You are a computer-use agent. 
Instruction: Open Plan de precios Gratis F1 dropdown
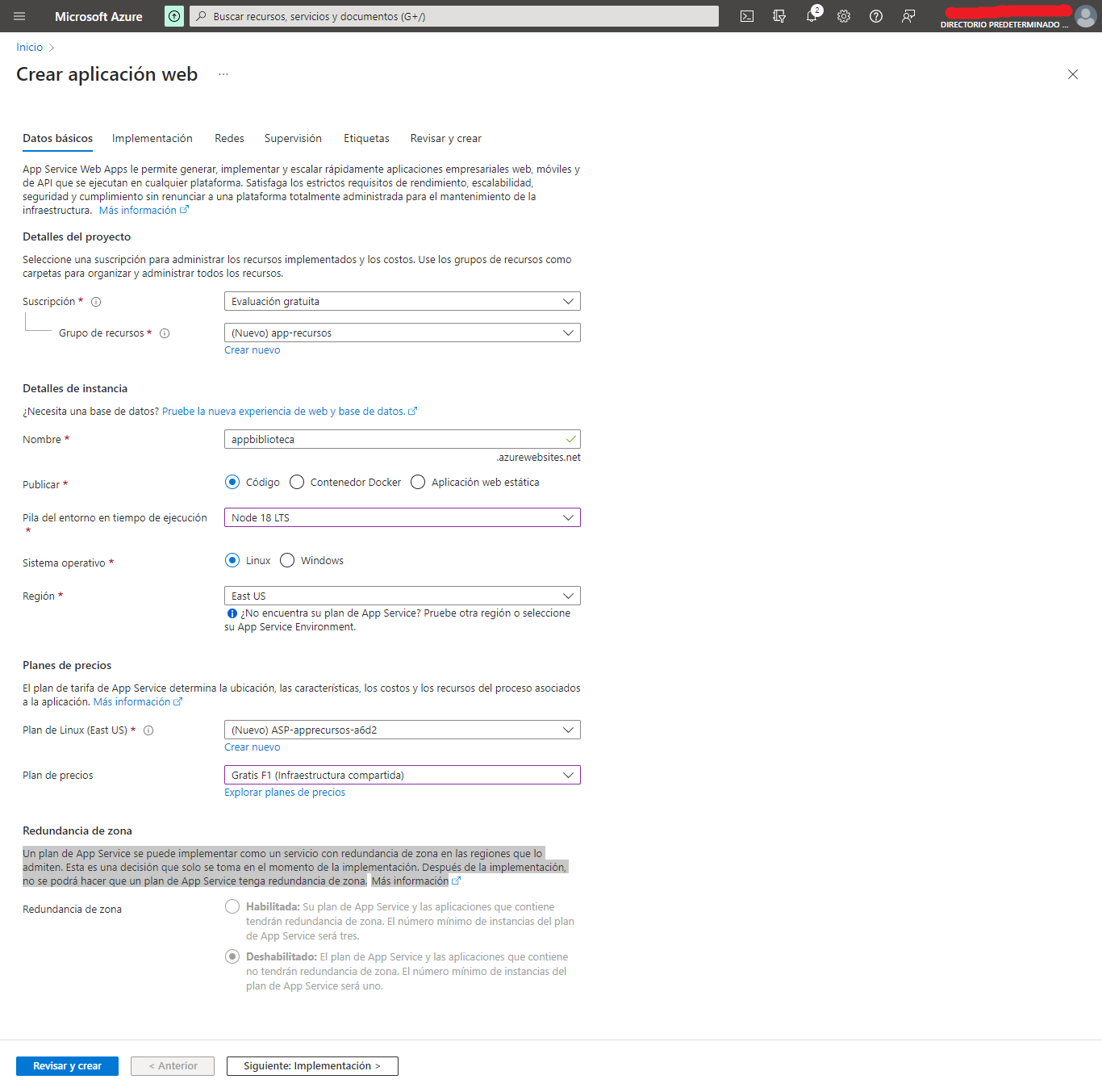click(403, 775)
